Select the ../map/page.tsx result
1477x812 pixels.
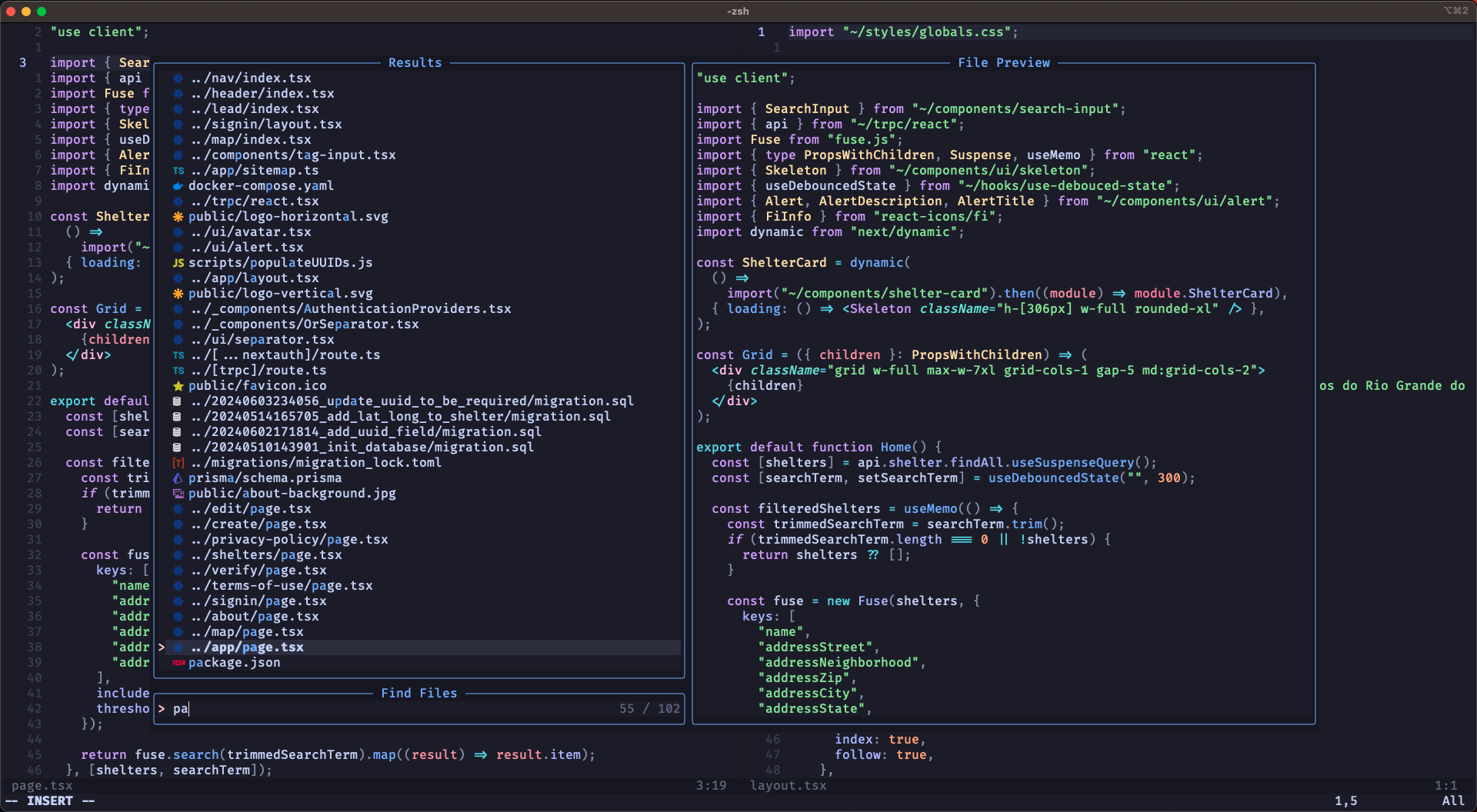(419, 632)
